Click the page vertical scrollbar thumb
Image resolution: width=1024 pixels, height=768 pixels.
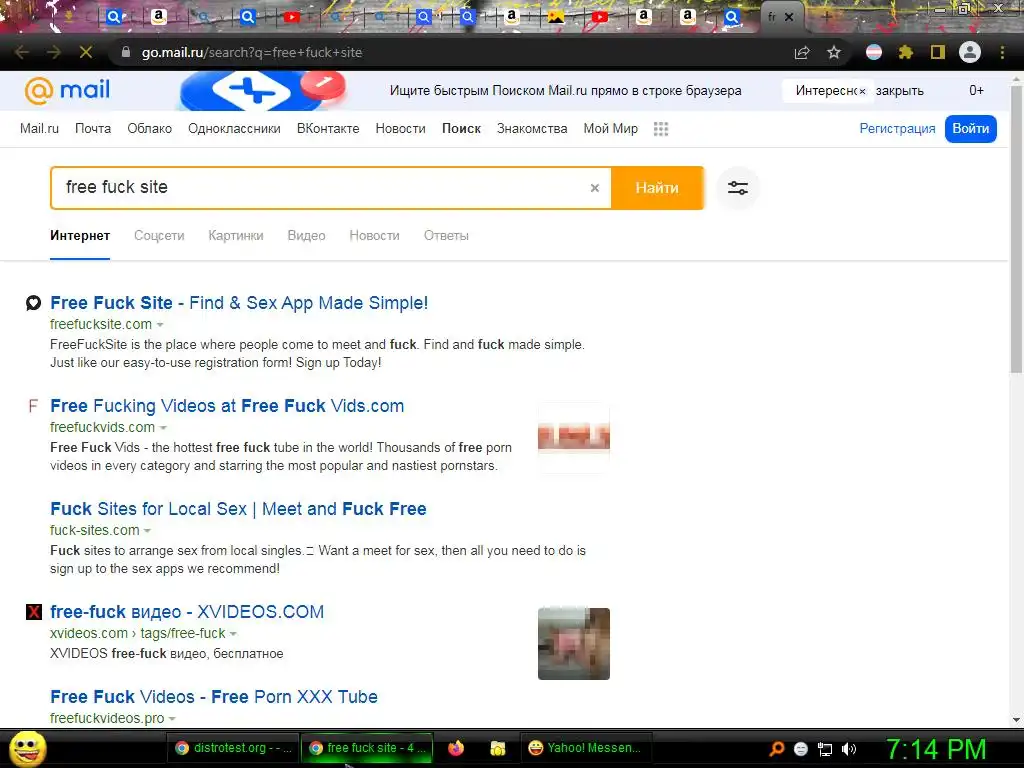1016,229
